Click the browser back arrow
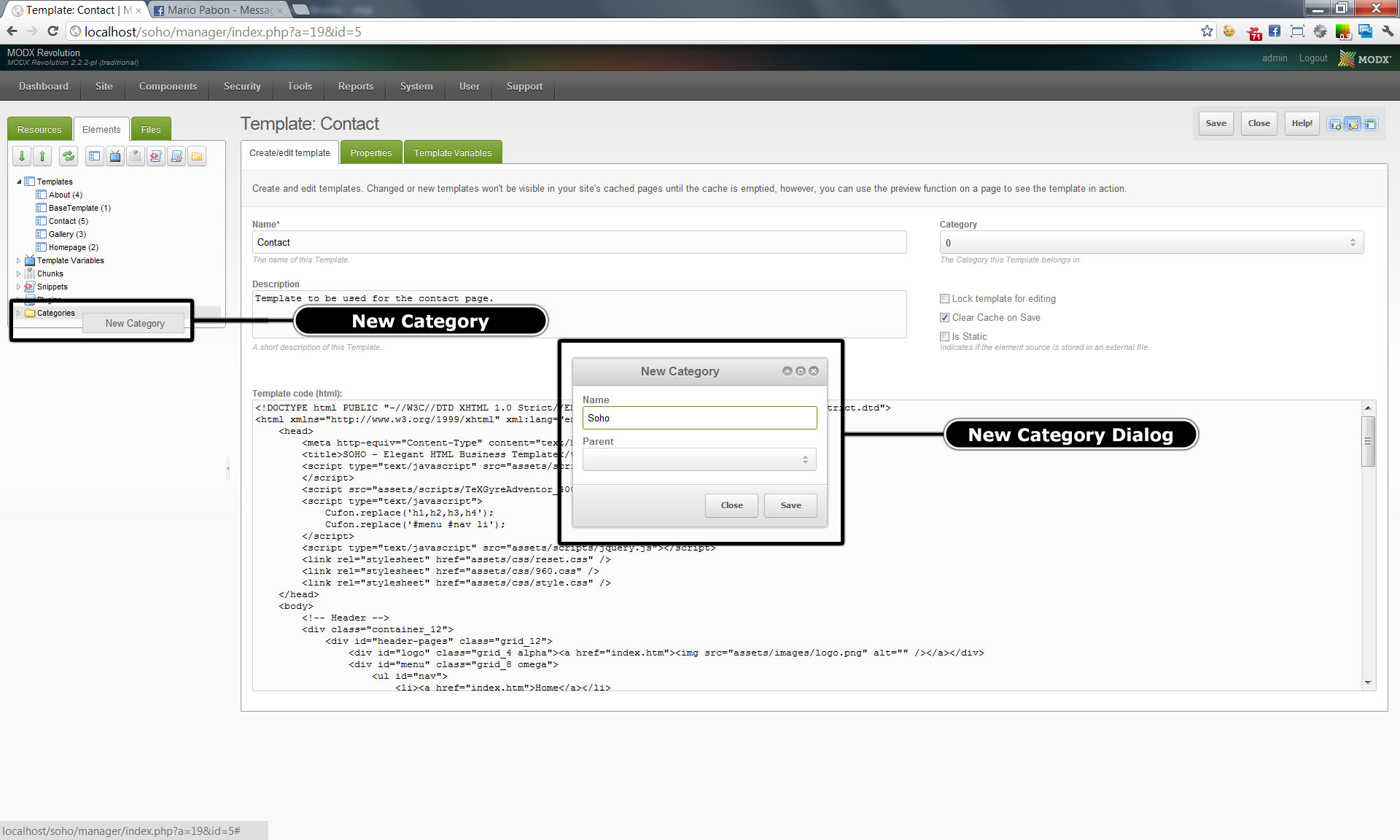The image size is (1400, 840). (x=12, y=31)
